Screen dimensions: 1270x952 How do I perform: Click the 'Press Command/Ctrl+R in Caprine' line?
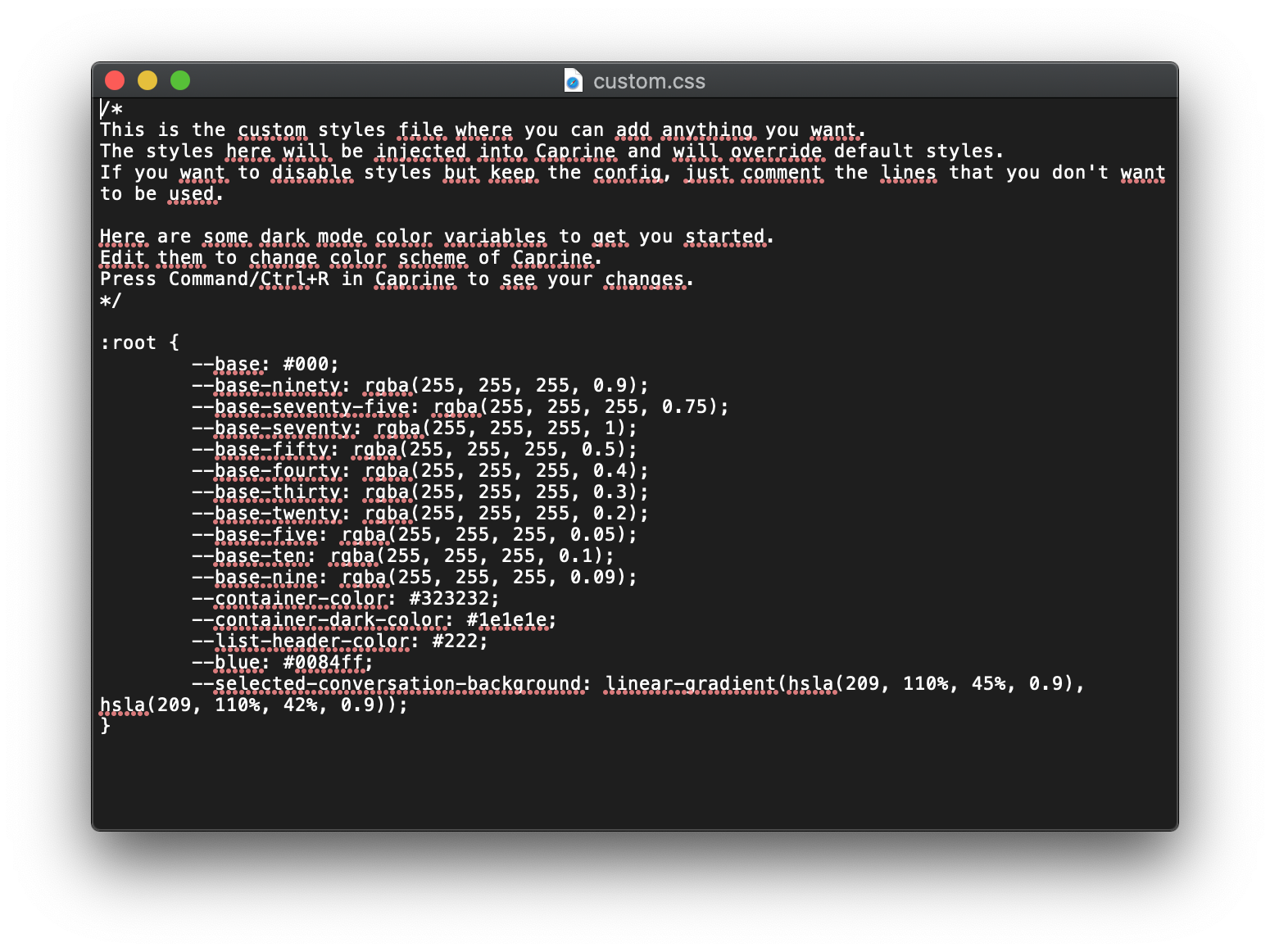(397, 279)
